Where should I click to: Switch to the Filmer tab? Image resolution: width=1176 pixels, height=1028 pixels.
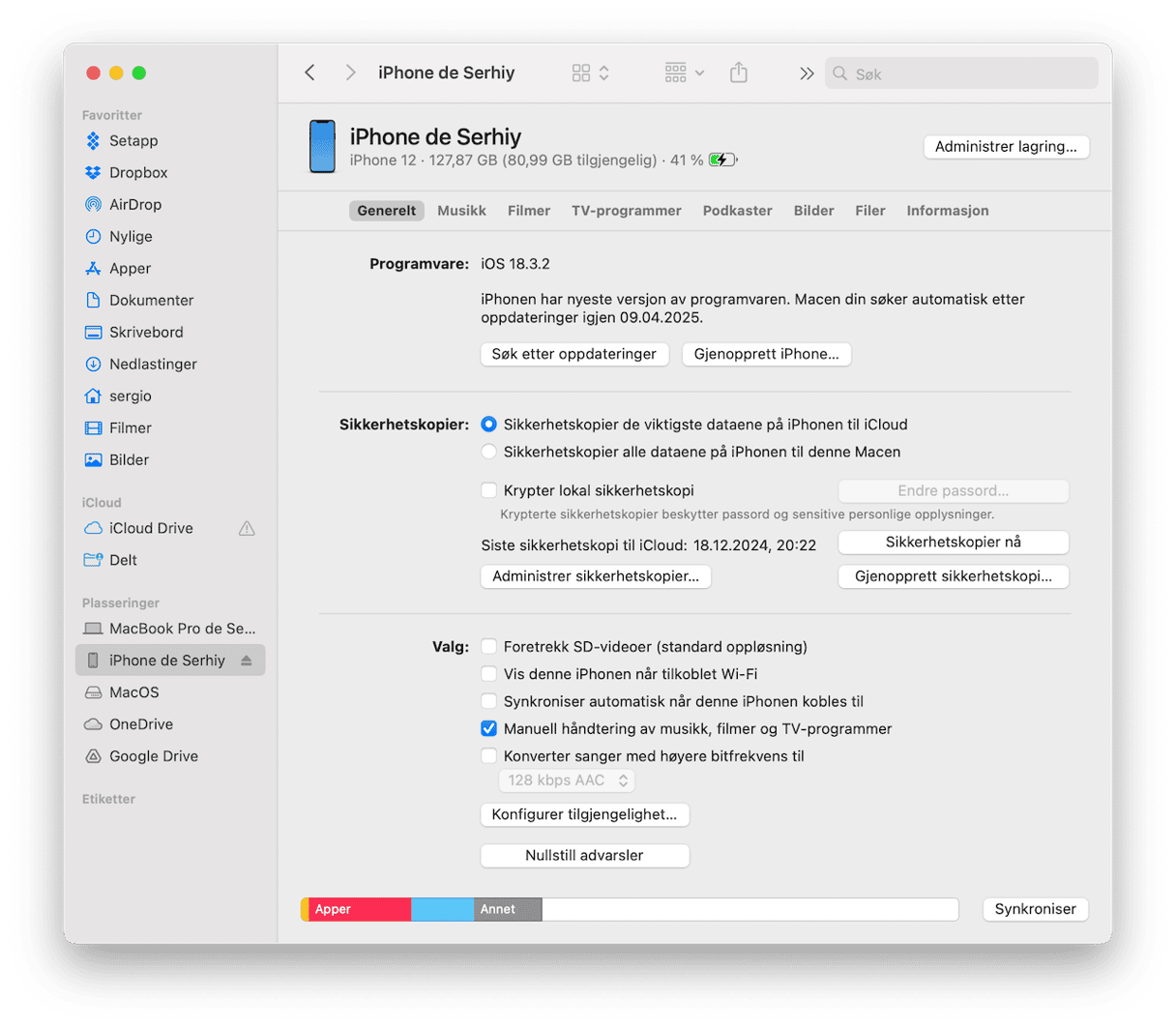click(529, 211)
